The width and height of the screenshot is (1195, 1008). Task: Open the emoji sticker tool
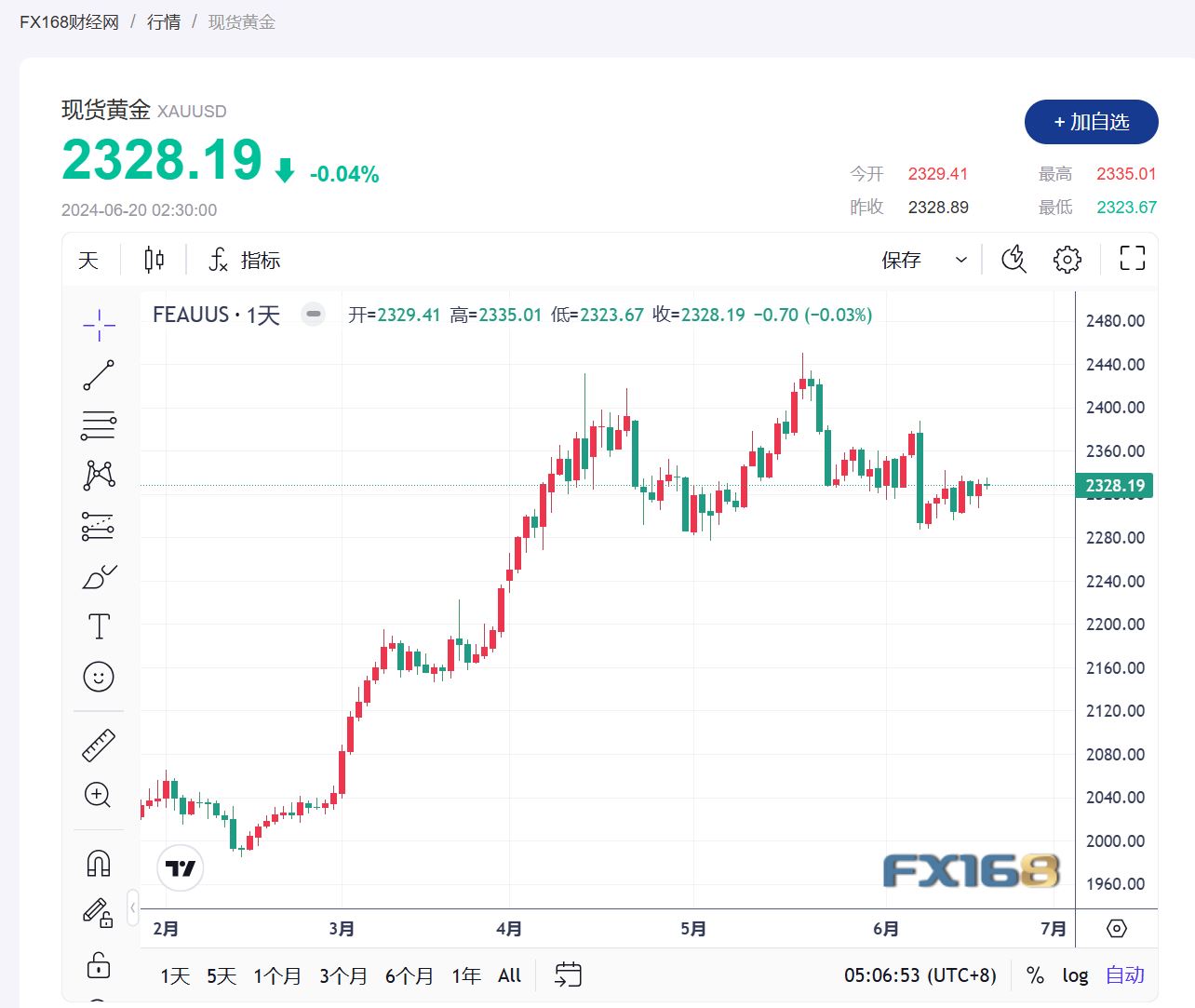(x=99, y=677)
